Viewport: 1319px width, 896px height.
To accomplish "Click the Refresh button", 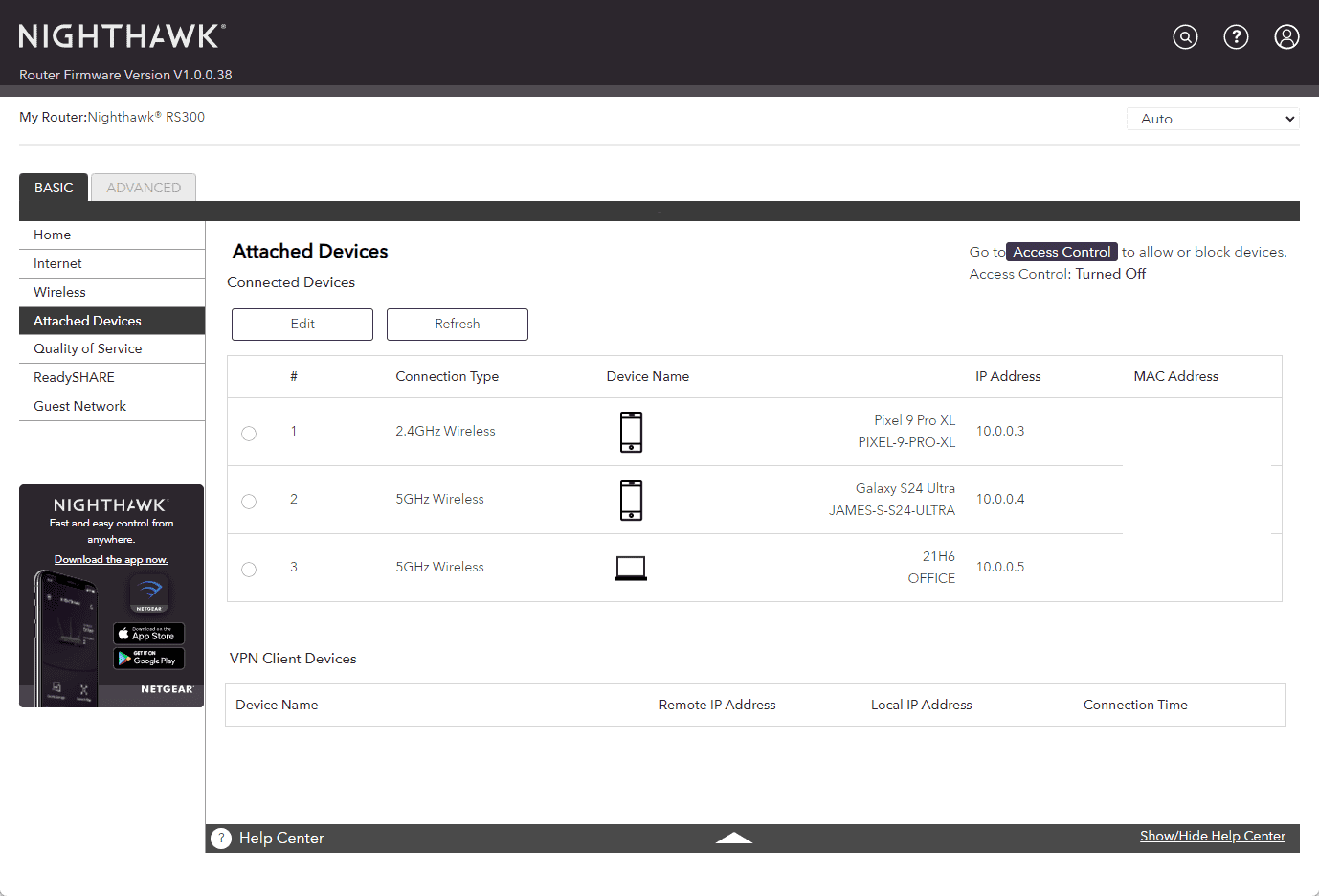I will click(x=457, y=325).
